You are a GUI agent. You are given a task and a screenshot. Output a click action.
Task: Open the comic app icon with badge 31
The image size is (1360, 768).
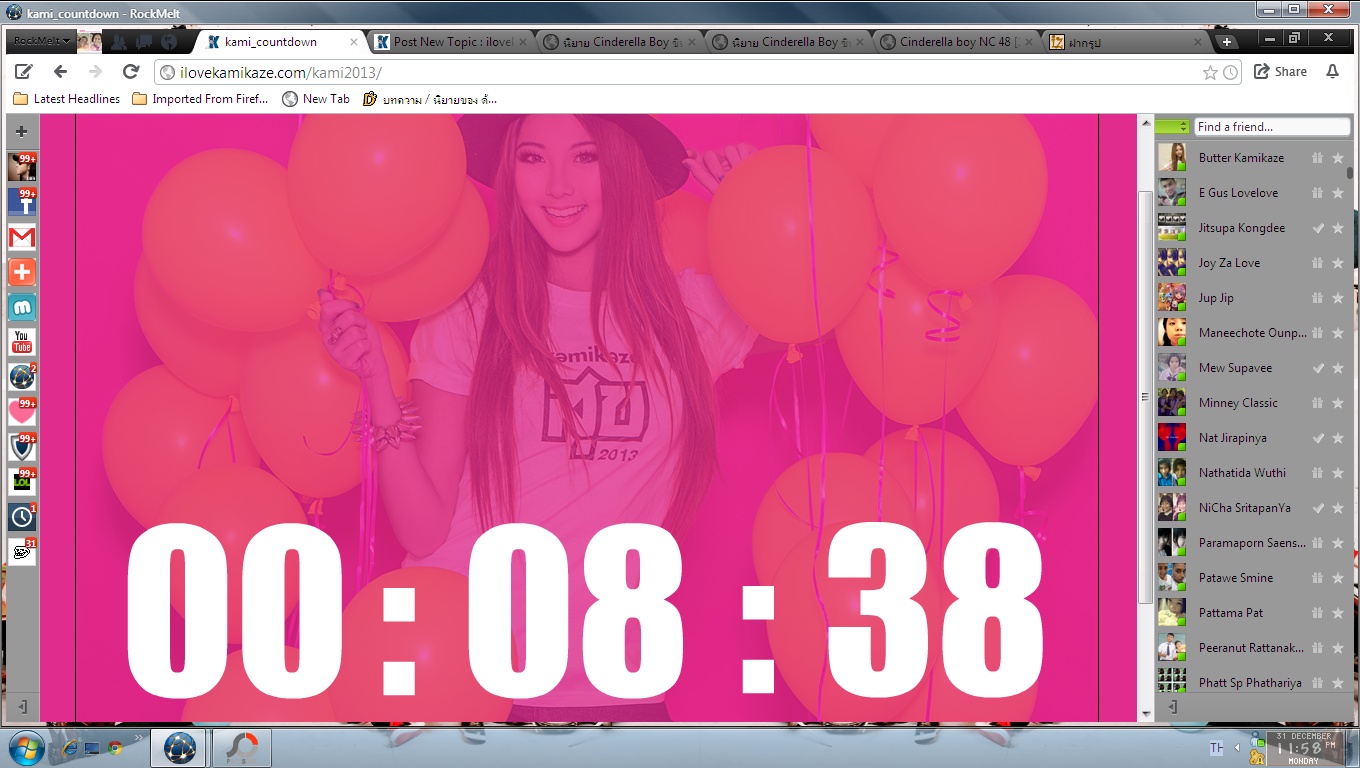[x=22, y=552]
